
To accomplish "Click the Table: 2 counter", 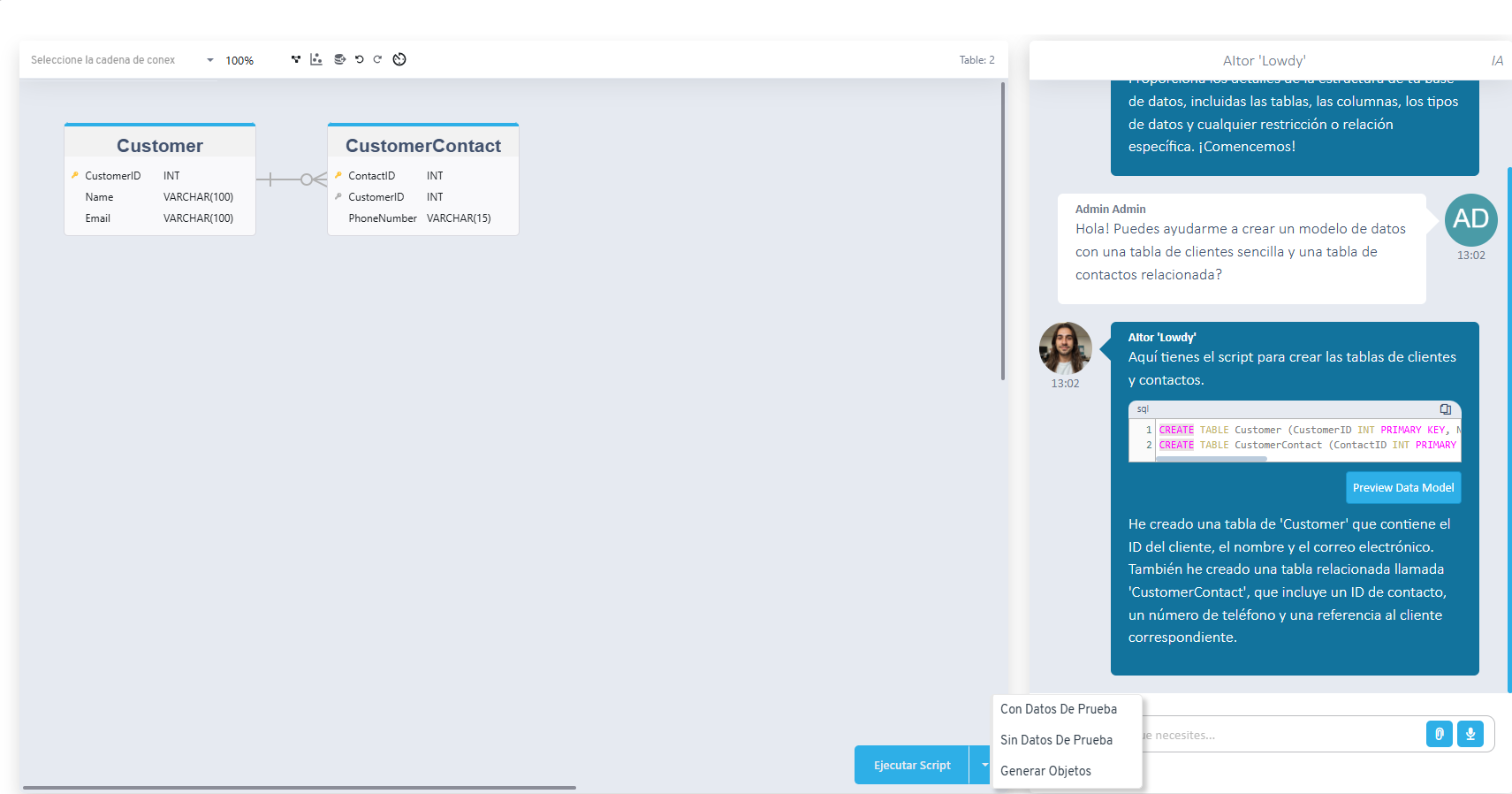I will point(976,60).
